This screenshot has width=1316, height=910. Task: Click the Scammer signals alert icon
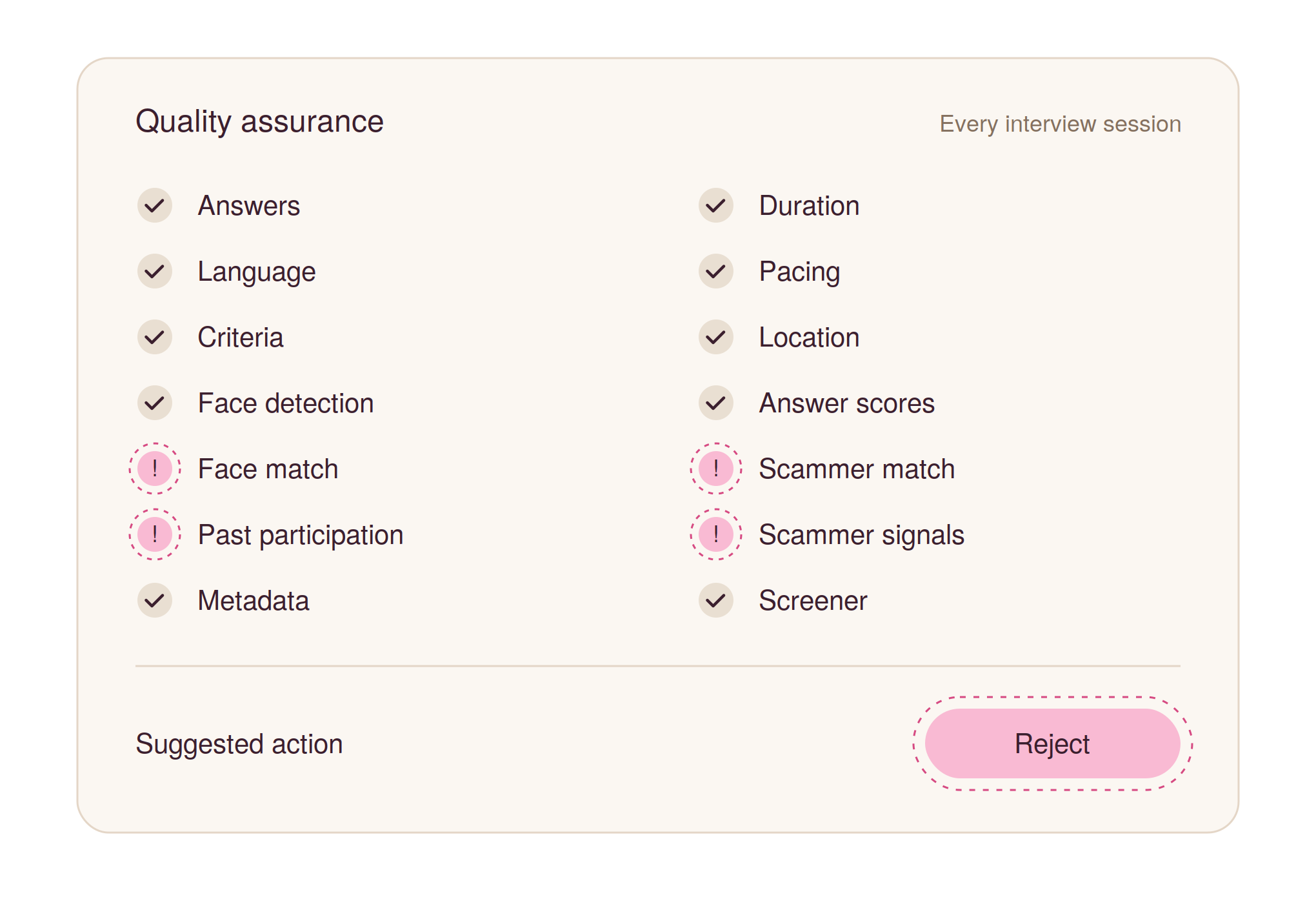point(716,534)
